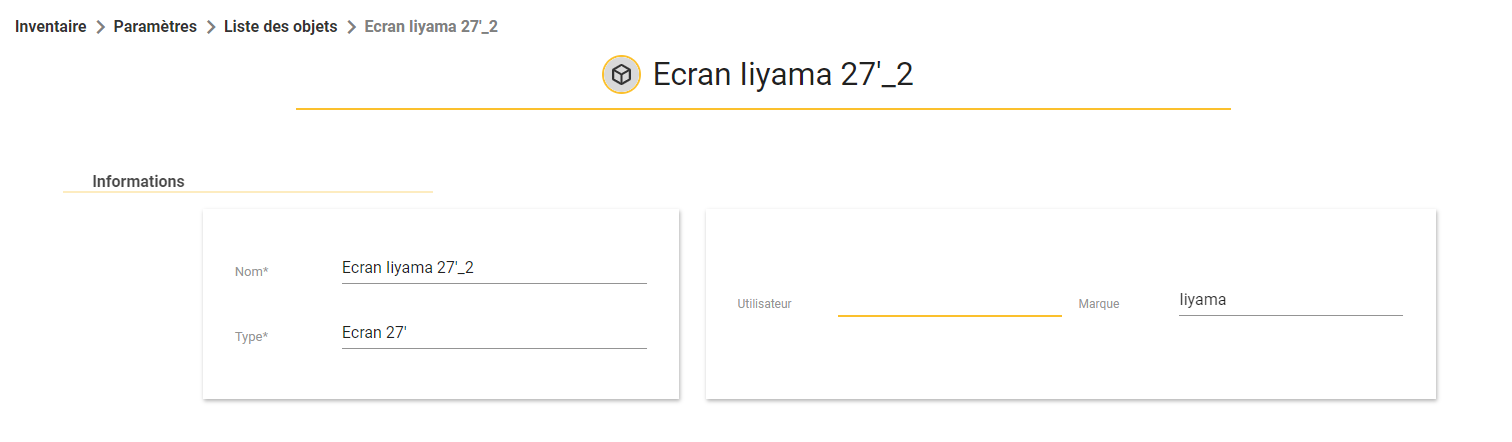Open the Paramètres breadcrumb link

click(155, 27)
